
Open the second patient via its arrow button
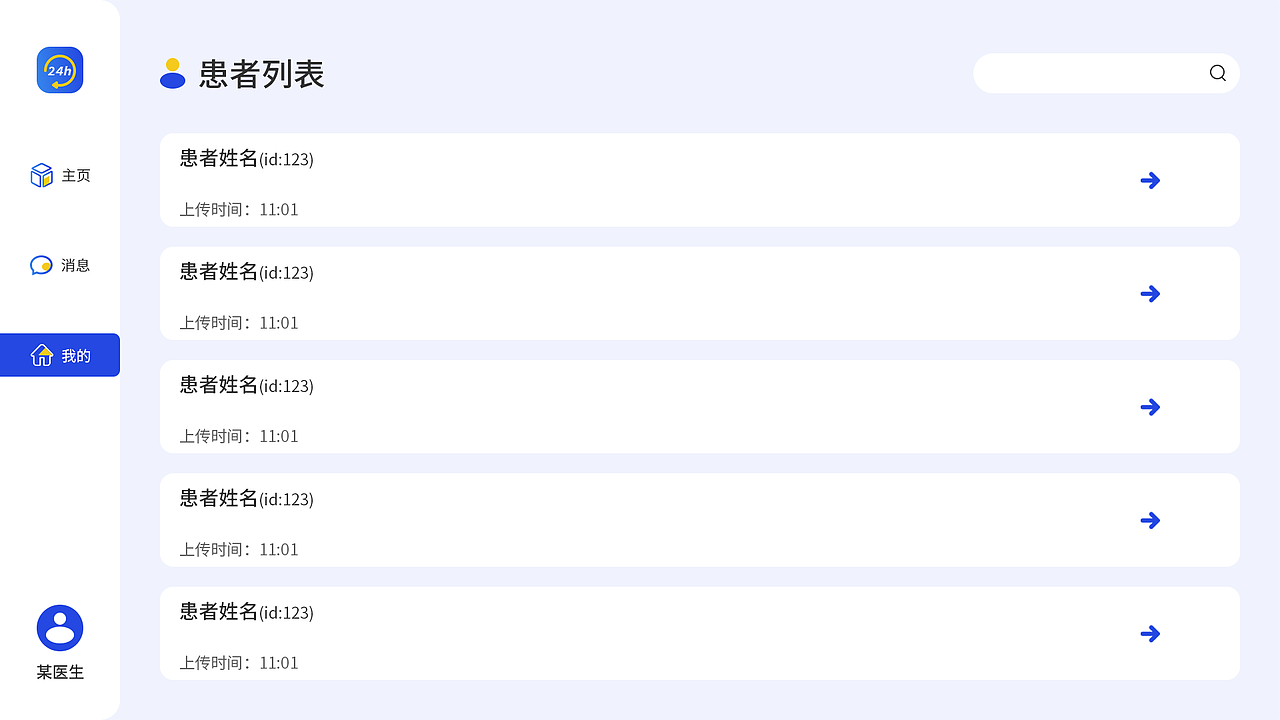[x=1150, y=293]
